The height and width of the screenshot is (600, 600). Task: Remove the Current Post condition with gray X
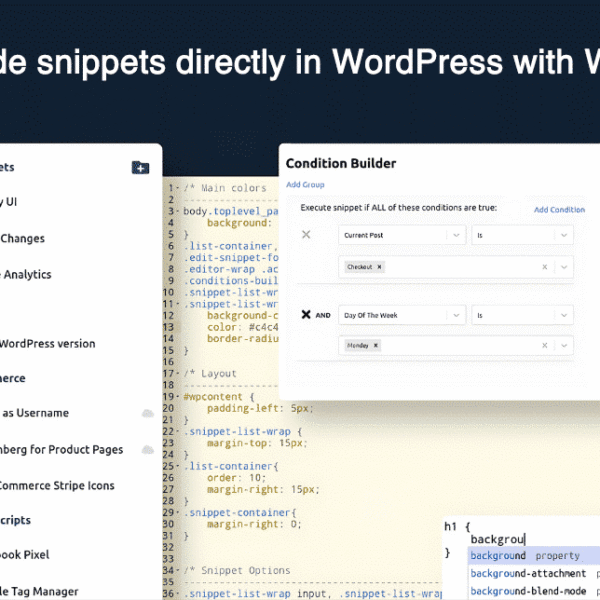pyautogui.click(x=306, y=235)
